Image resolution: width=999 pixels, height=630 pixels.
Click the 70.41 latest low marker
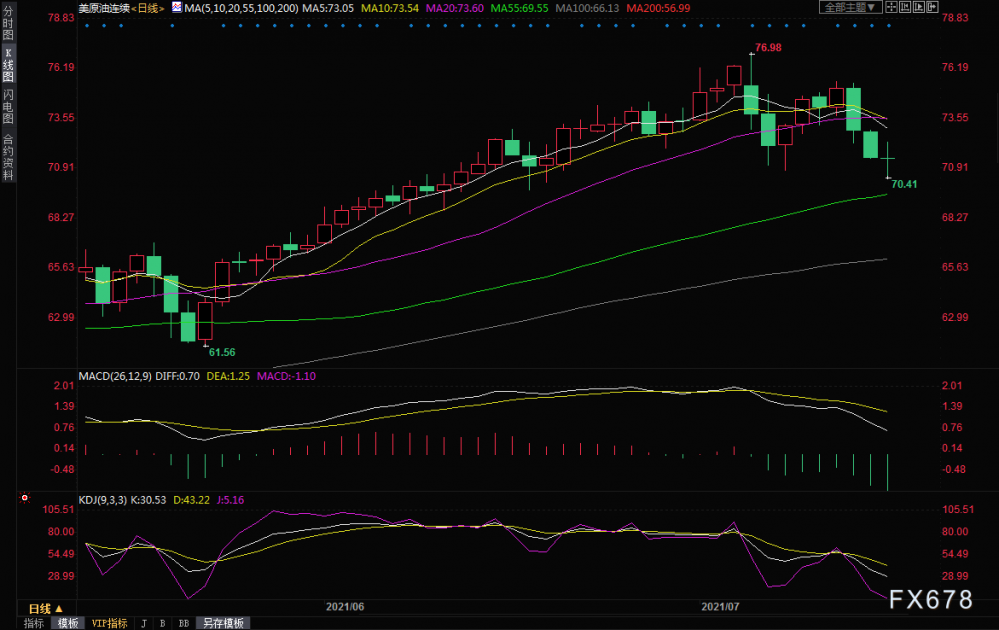click(x=904, y=184)
